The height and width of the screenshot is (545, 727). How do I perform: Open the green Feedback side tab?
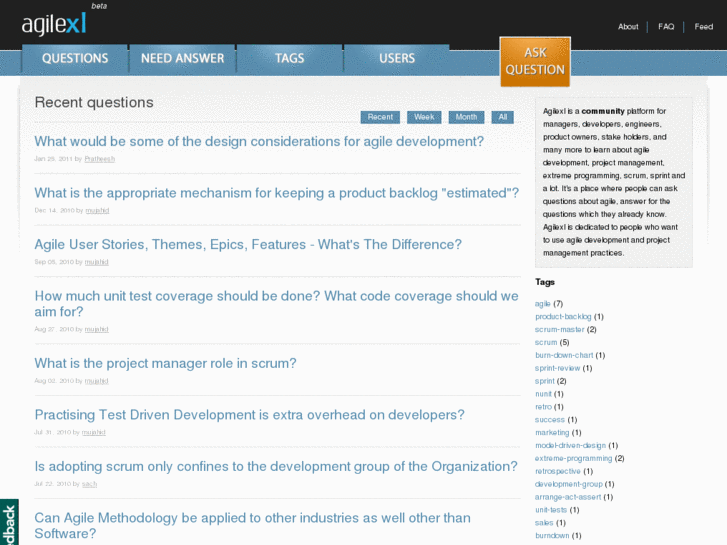click(9, 522)
